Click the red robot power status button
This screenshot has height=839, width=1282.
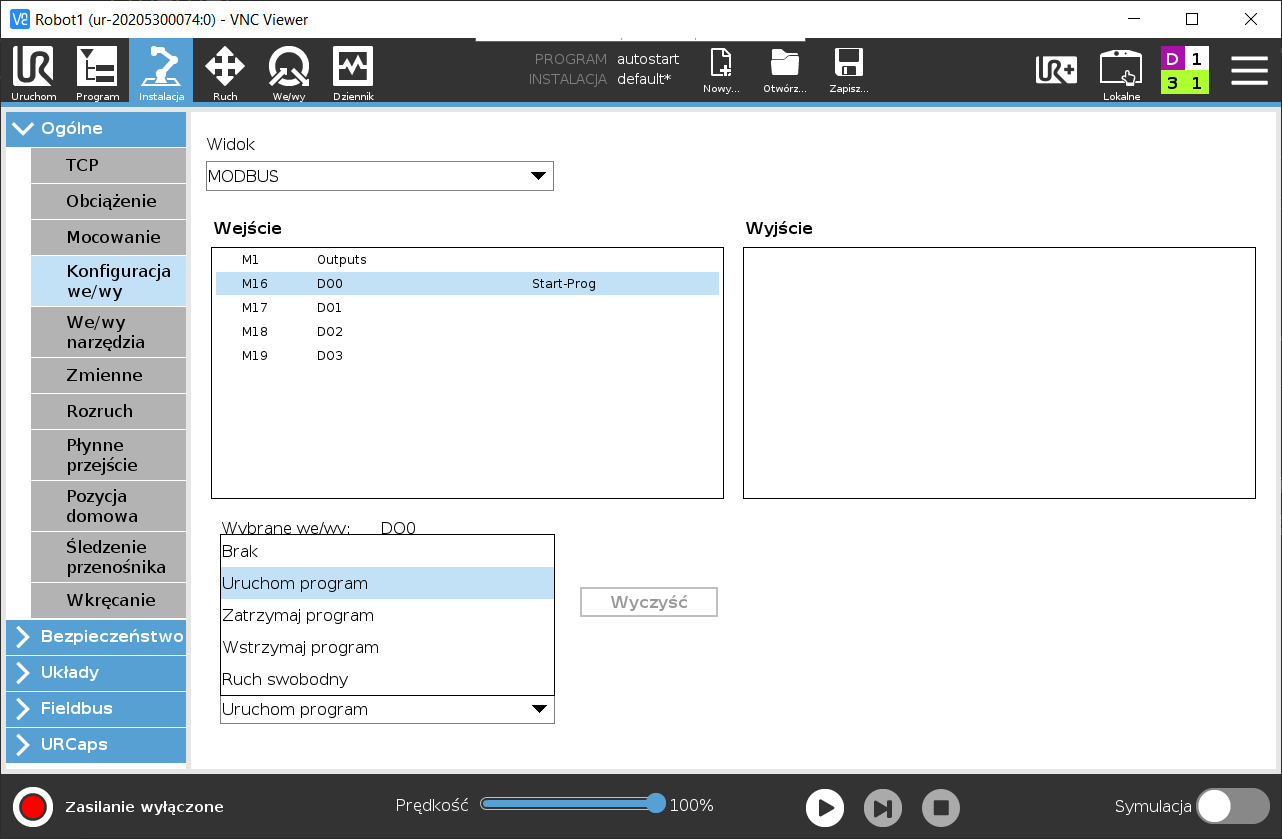[x=33, y=807]
